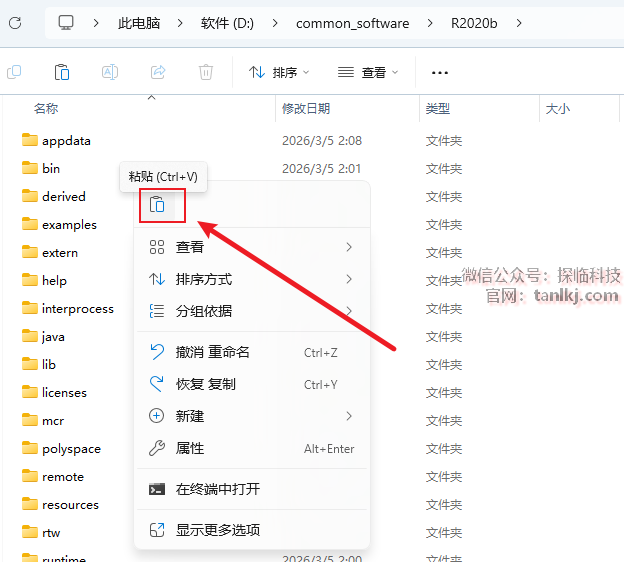Expand the 排序方式 submenu

[252, 279]
